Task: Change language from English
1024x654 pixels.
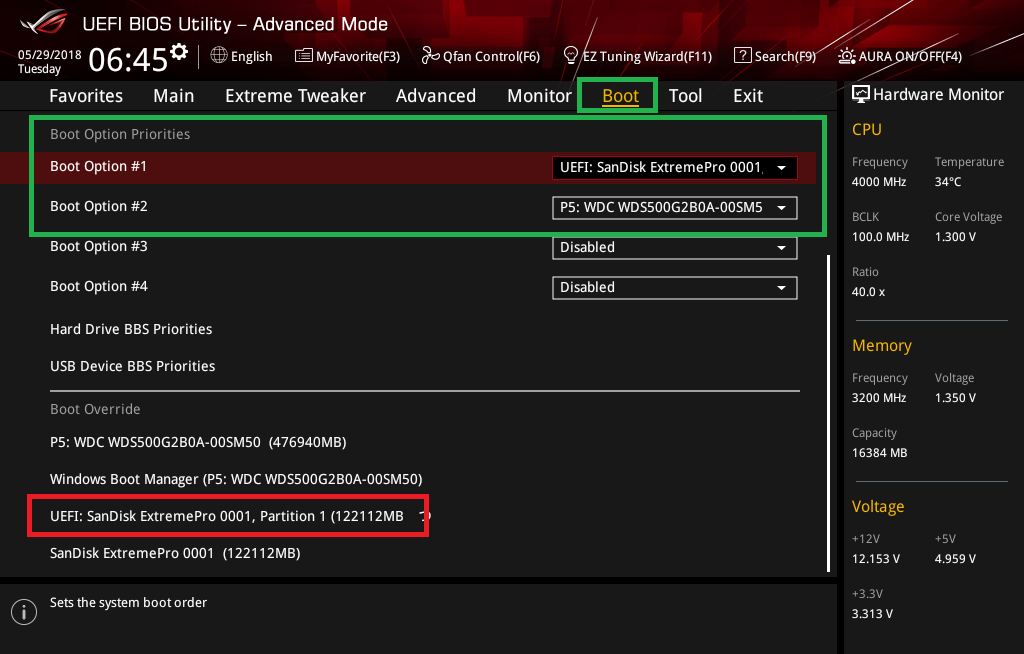Action: [x=251, y=57]
